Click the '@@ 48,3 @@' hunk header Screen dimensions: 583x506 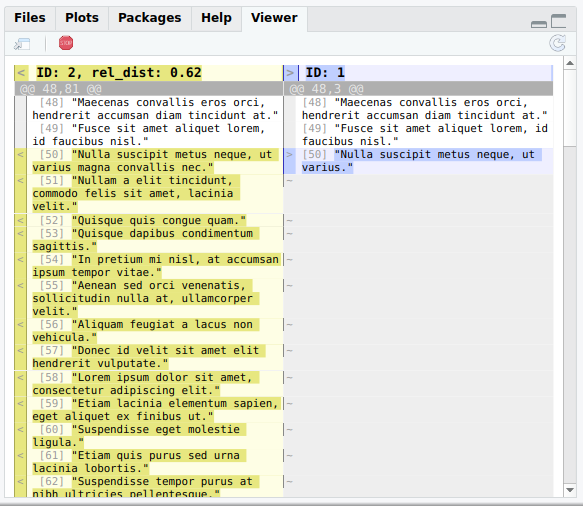[x=327, y=89]
